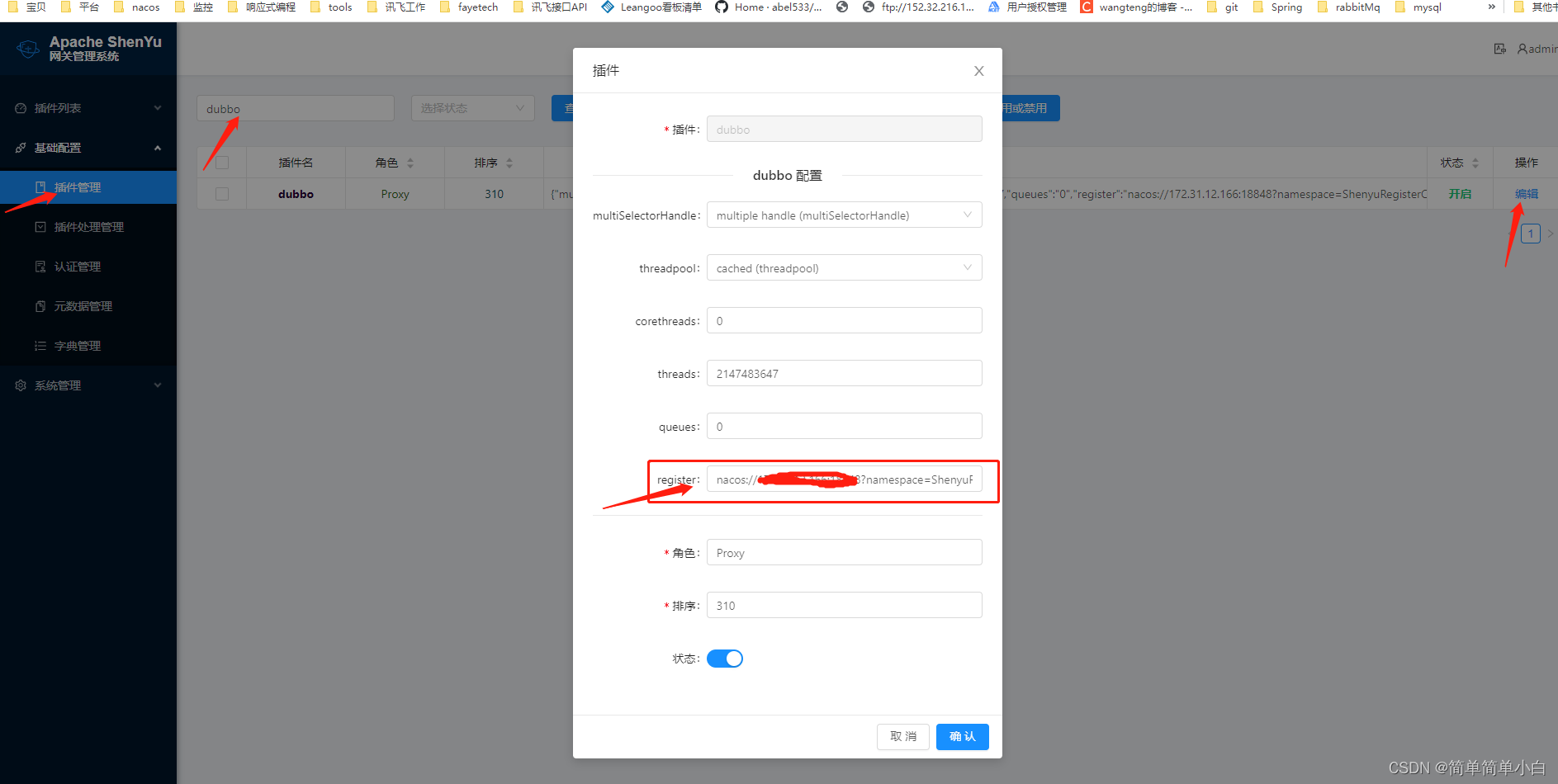Sort by 角色 column arrows
The height and width of the screenshot is (784, 1558).
point(410,163)
